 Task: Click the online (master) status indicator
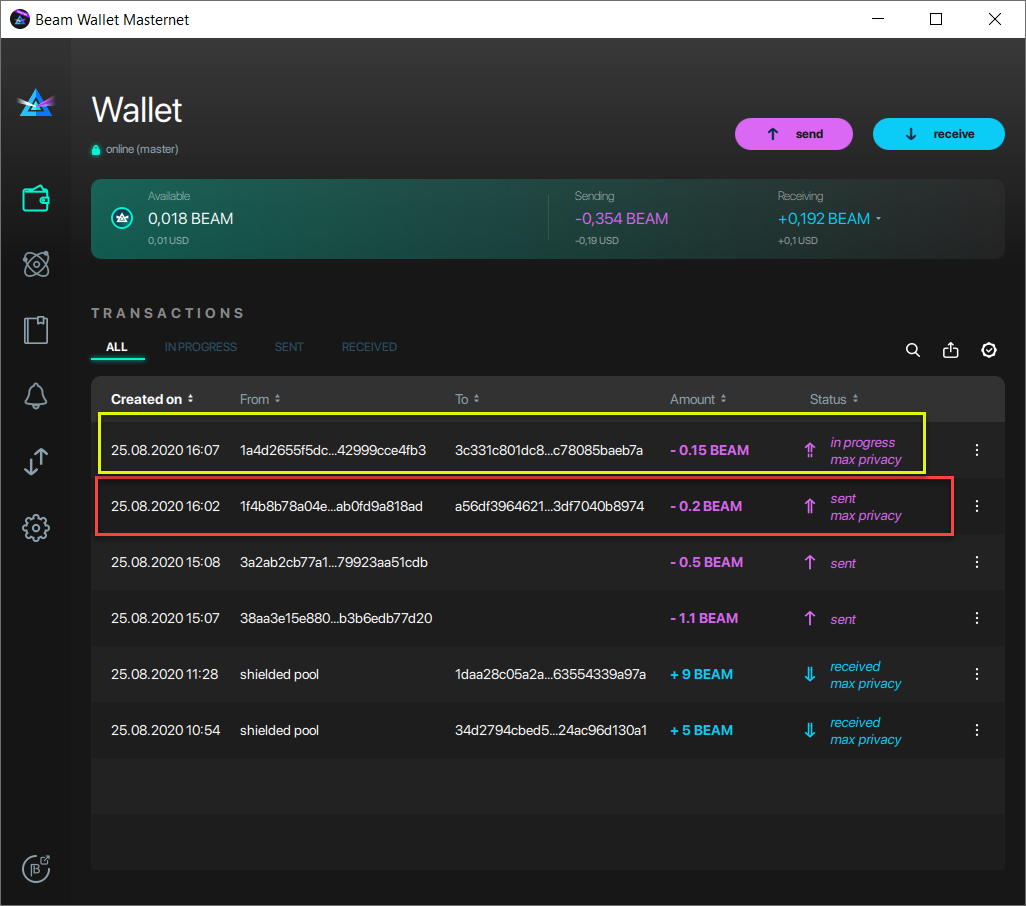[133, 148]
